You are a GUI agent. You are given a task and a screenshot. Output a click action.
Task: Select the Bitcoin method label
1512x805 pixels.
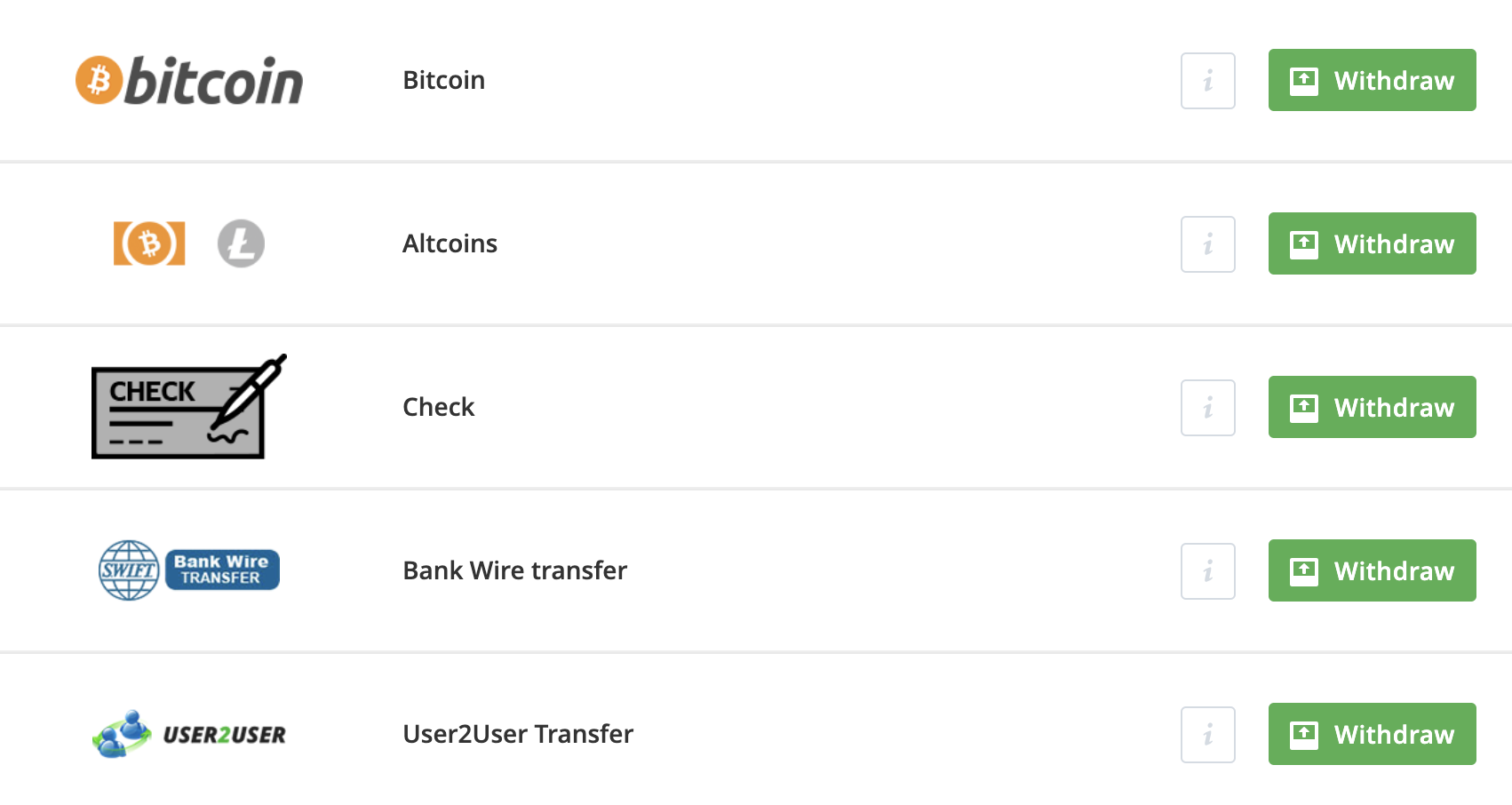(443, 80)
